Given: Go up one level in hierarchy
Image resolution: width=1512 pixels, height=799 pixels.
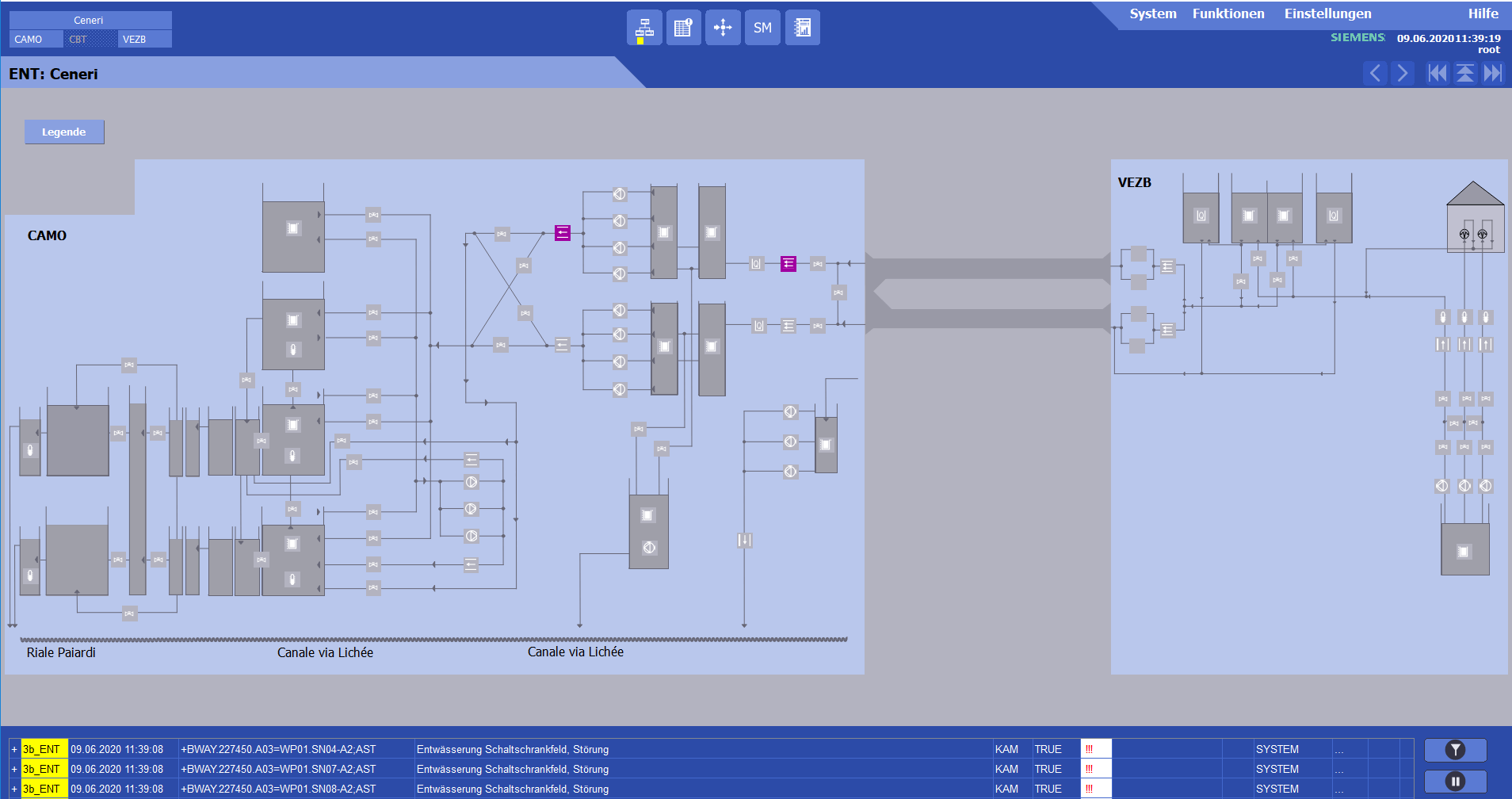Looking at the screenshot, I should coord(1465,74).
